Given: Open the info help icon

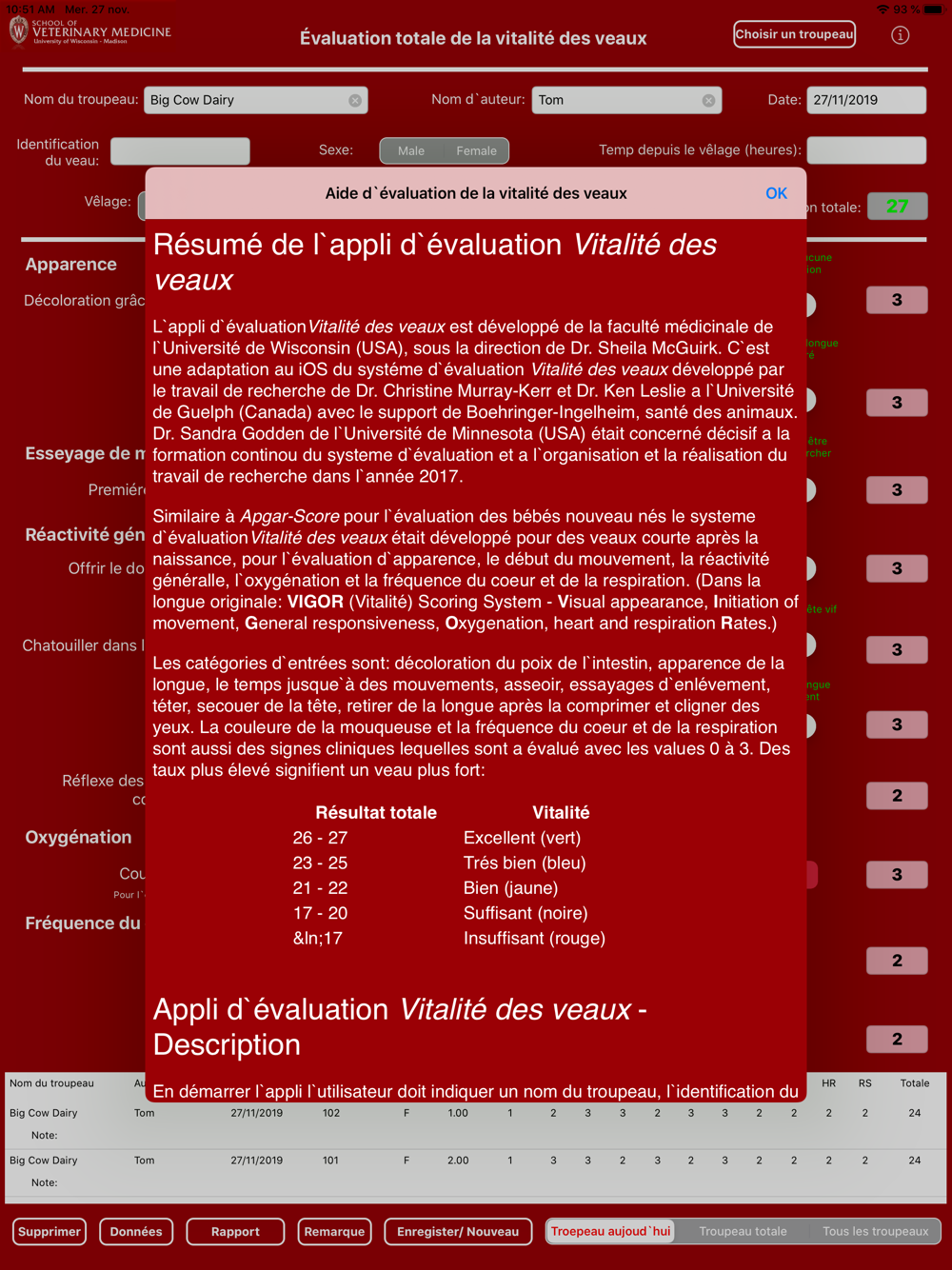Looking at the screenshot, I should point(900,35).
